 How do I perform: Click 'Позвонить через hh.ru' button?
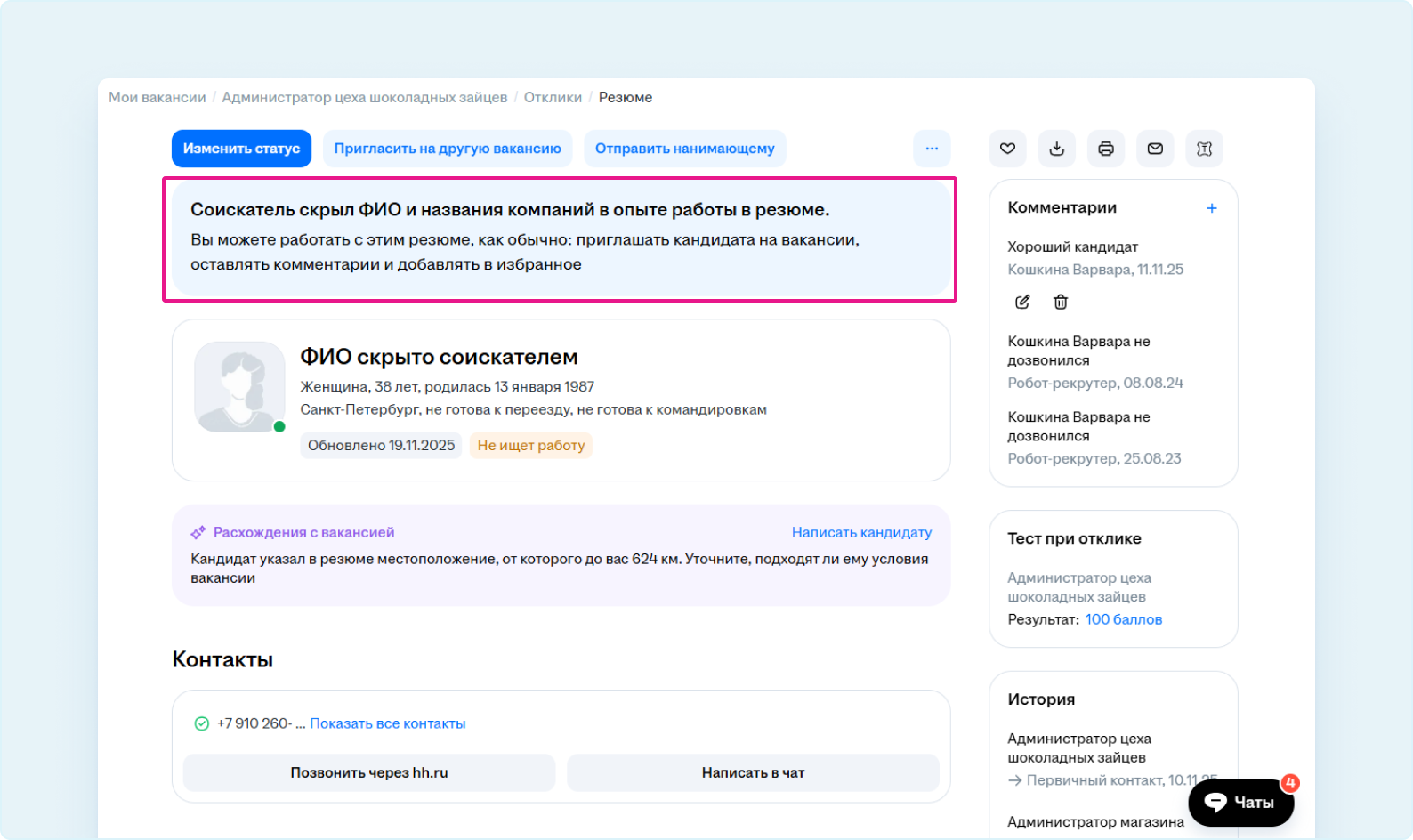pos(368,772)
